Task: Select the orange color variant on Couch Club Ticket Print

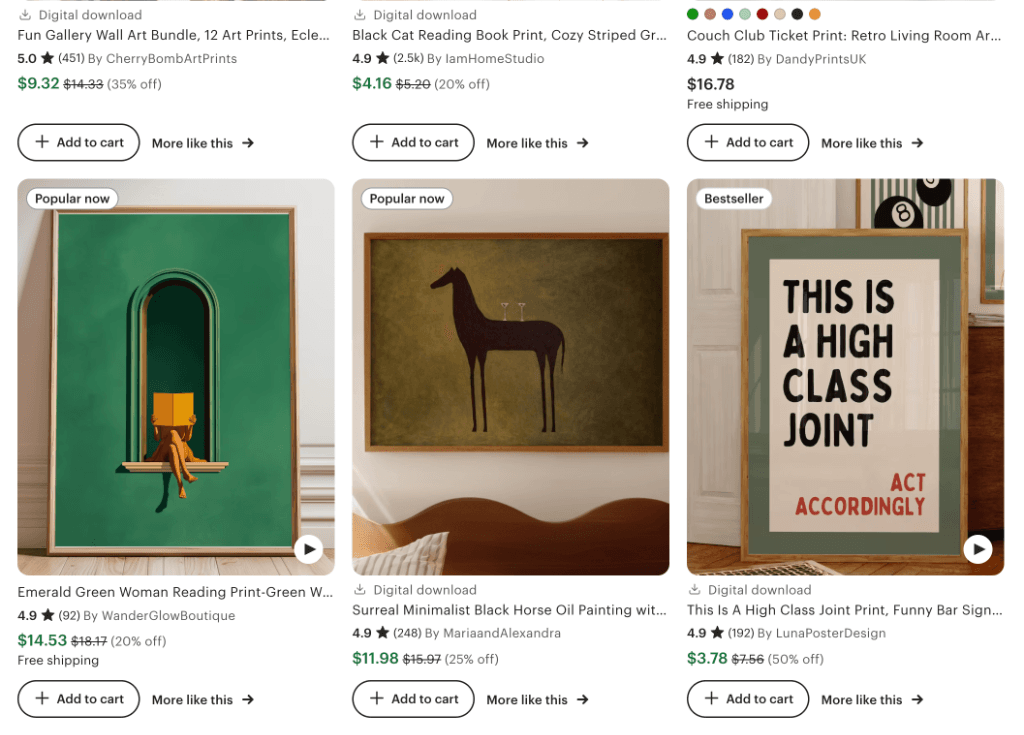Action: pos(813,14)
